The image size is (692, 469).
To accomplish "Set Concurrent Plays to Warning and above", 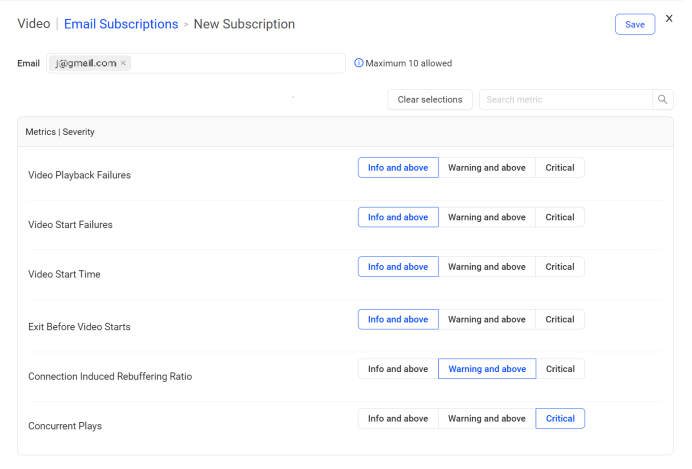I will 486,418.
